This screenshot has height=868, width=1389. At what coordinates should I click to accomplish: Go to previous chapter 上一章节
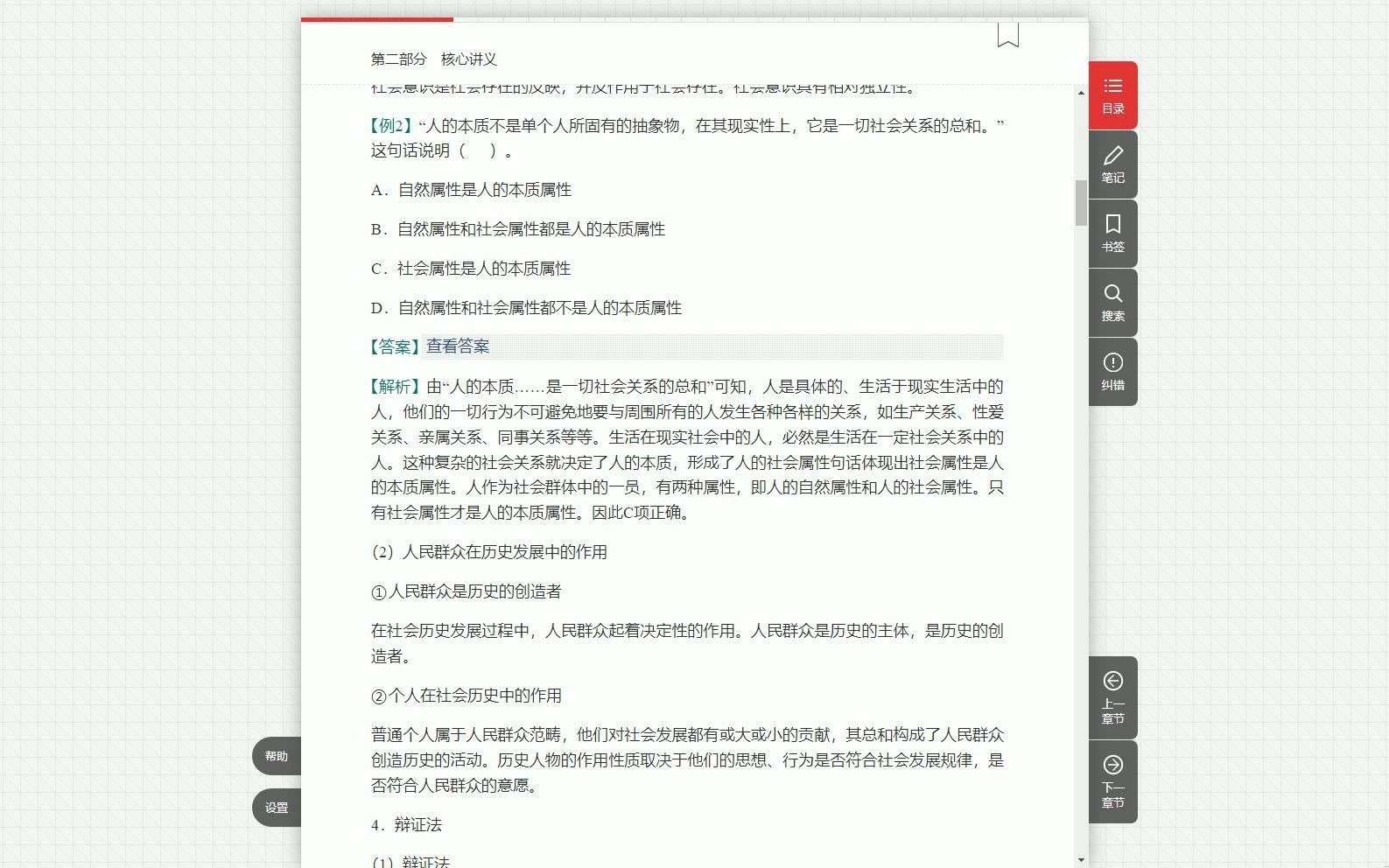pyautogui.click(x=1112, y=697)
